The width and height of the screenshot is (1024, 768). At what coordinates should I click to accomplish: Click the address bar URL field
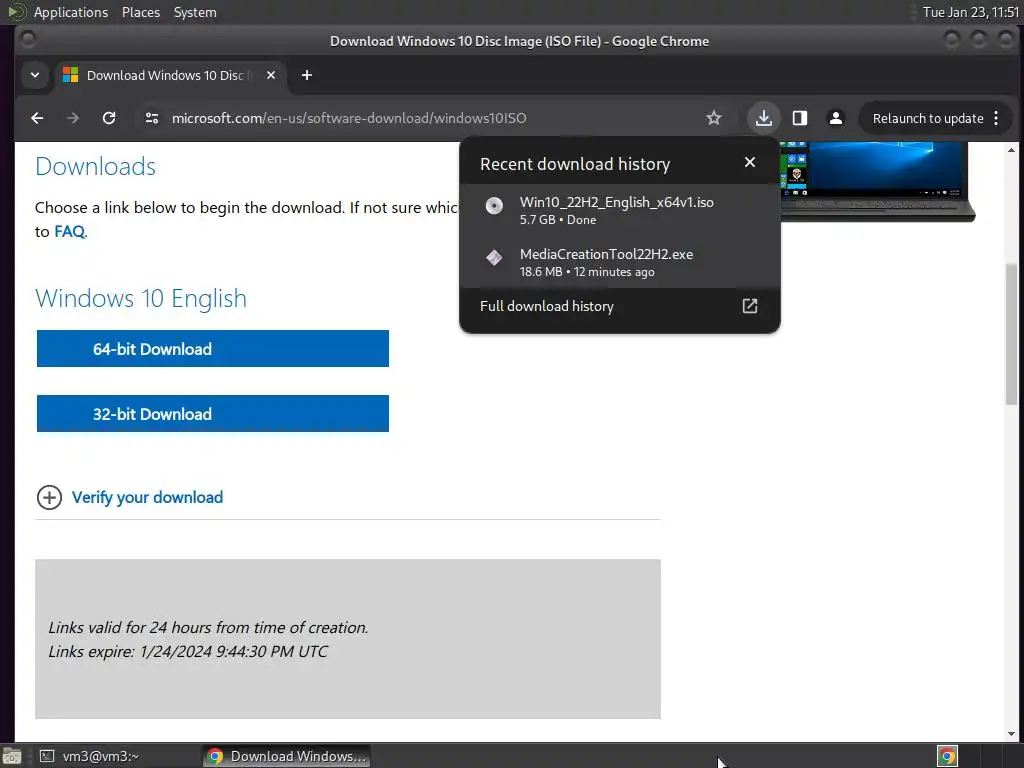(x=418, y=118)
